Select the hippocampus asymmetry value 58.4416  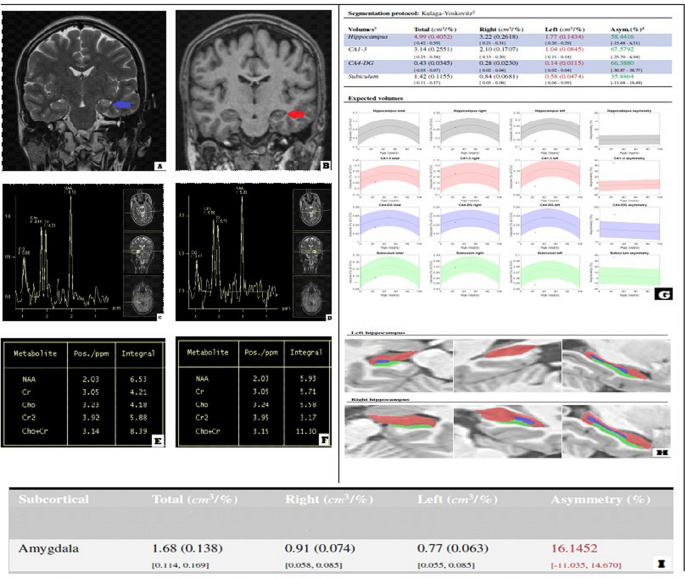point(622,37)
